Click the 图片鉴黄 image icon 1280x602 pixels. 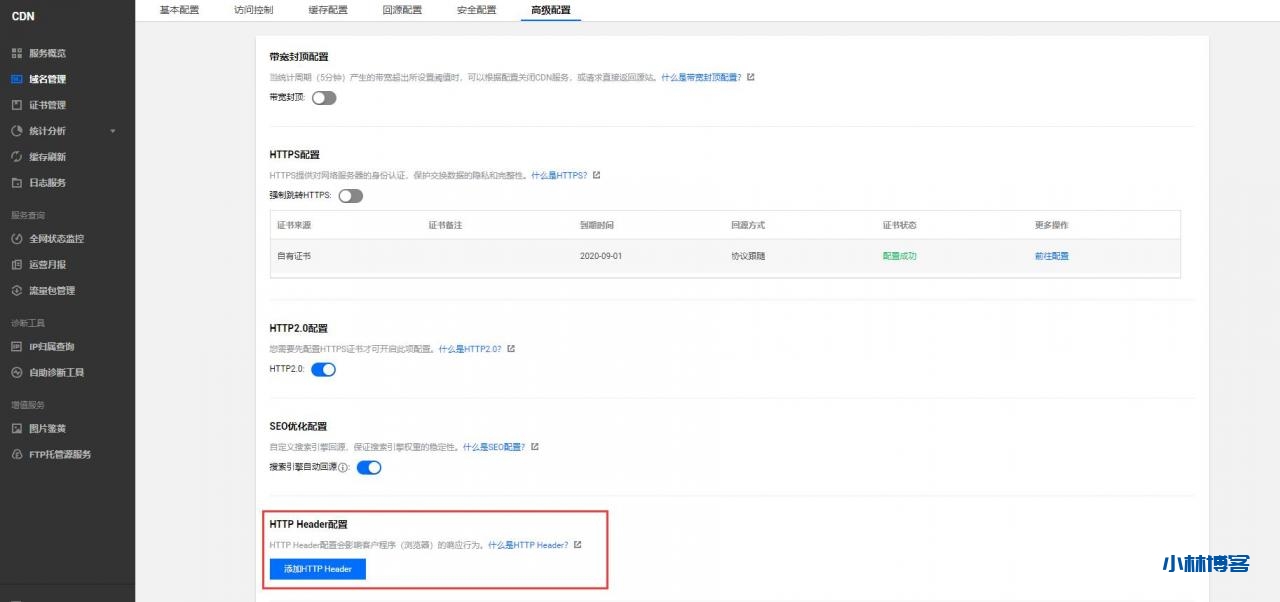tap(17, 429)
